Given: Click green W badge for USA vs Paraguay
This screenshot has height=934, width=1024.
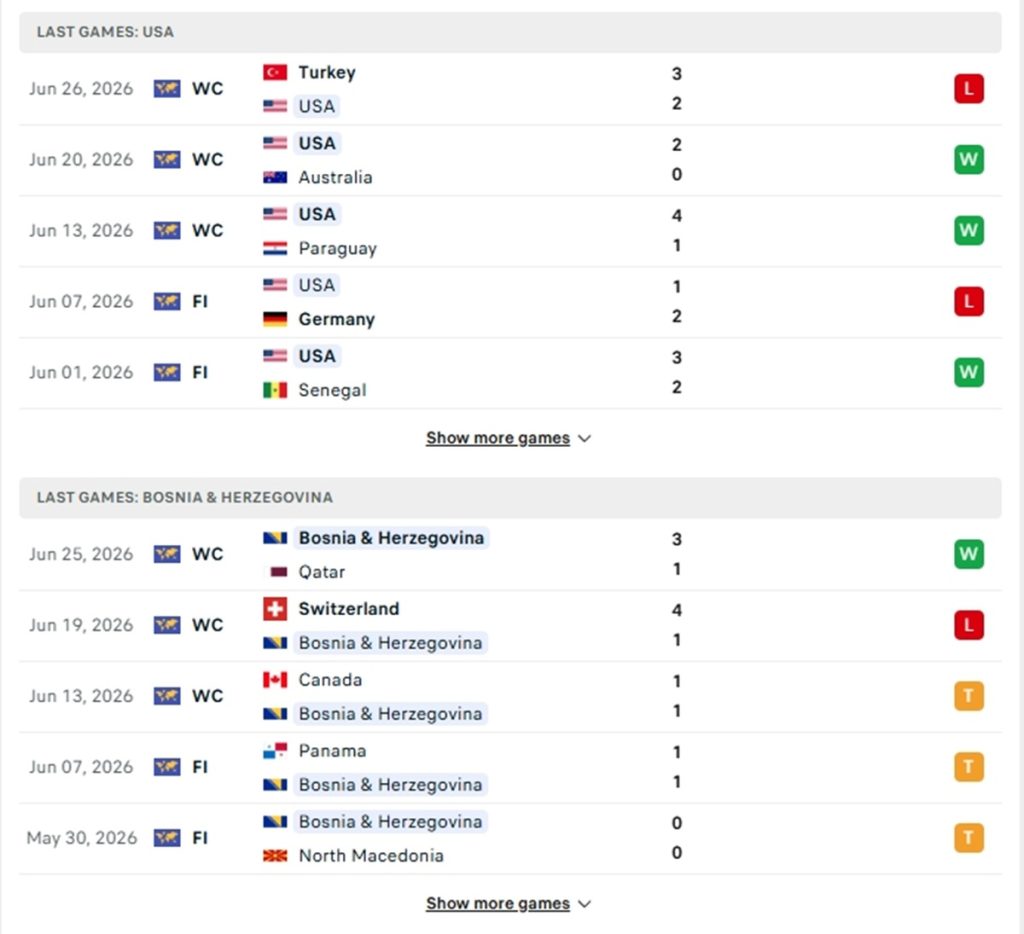Looking at the screenshot, I should (968, 230).
